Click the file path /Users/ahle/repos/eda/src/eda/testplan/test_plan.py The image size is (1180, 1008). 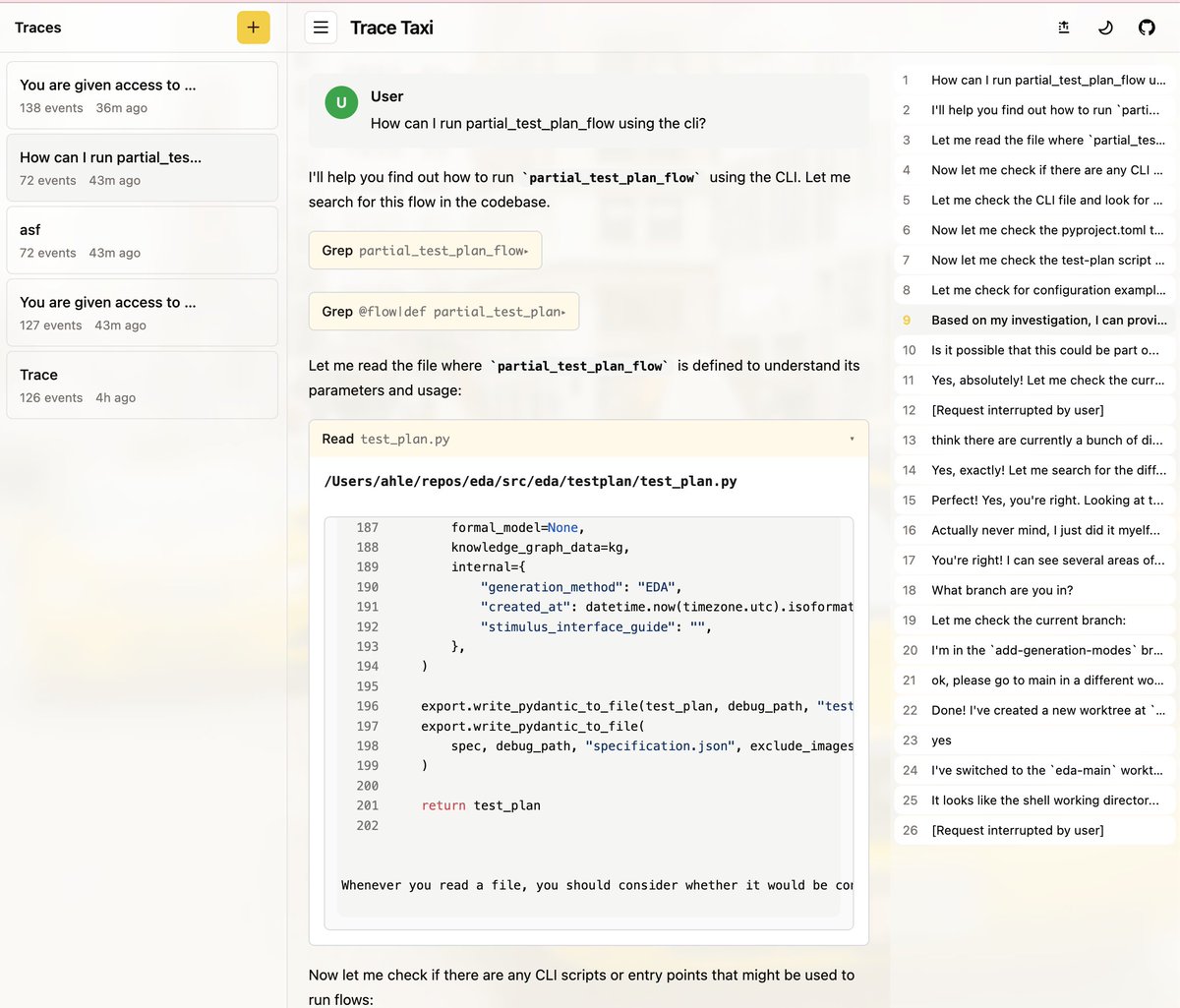[530, 481]
